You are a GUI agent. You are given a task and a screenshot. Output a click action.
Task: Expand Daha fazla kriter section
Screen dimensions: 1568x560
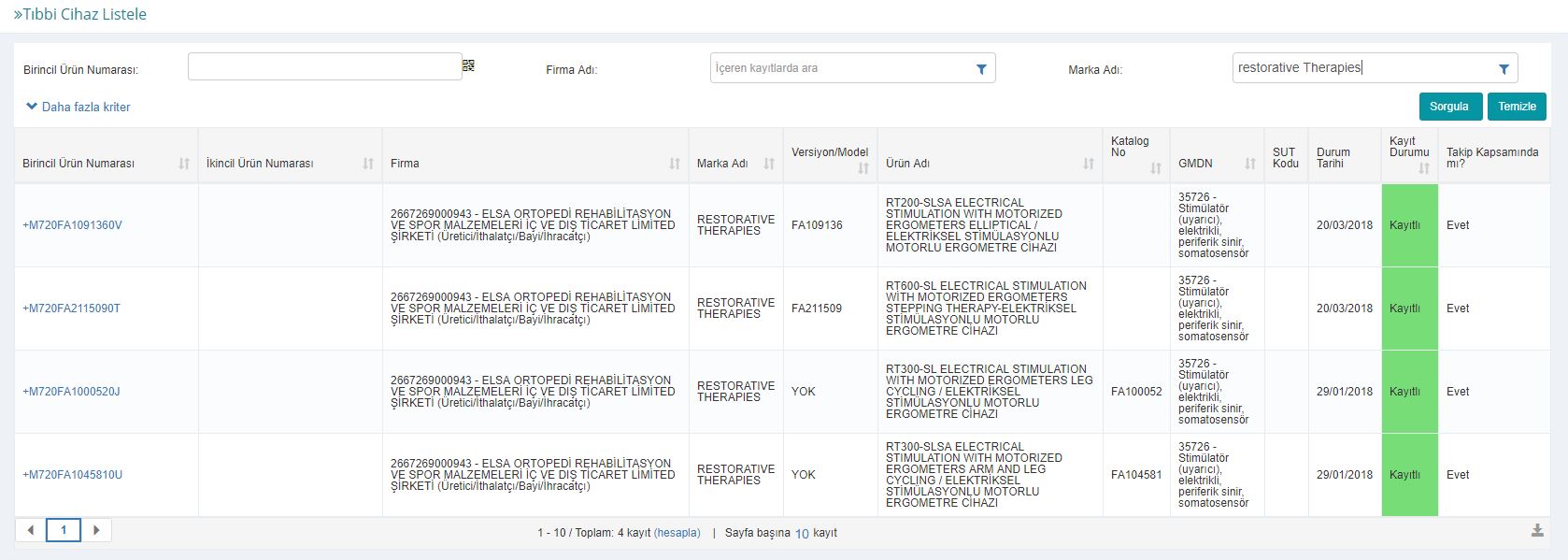click(78, 107)
